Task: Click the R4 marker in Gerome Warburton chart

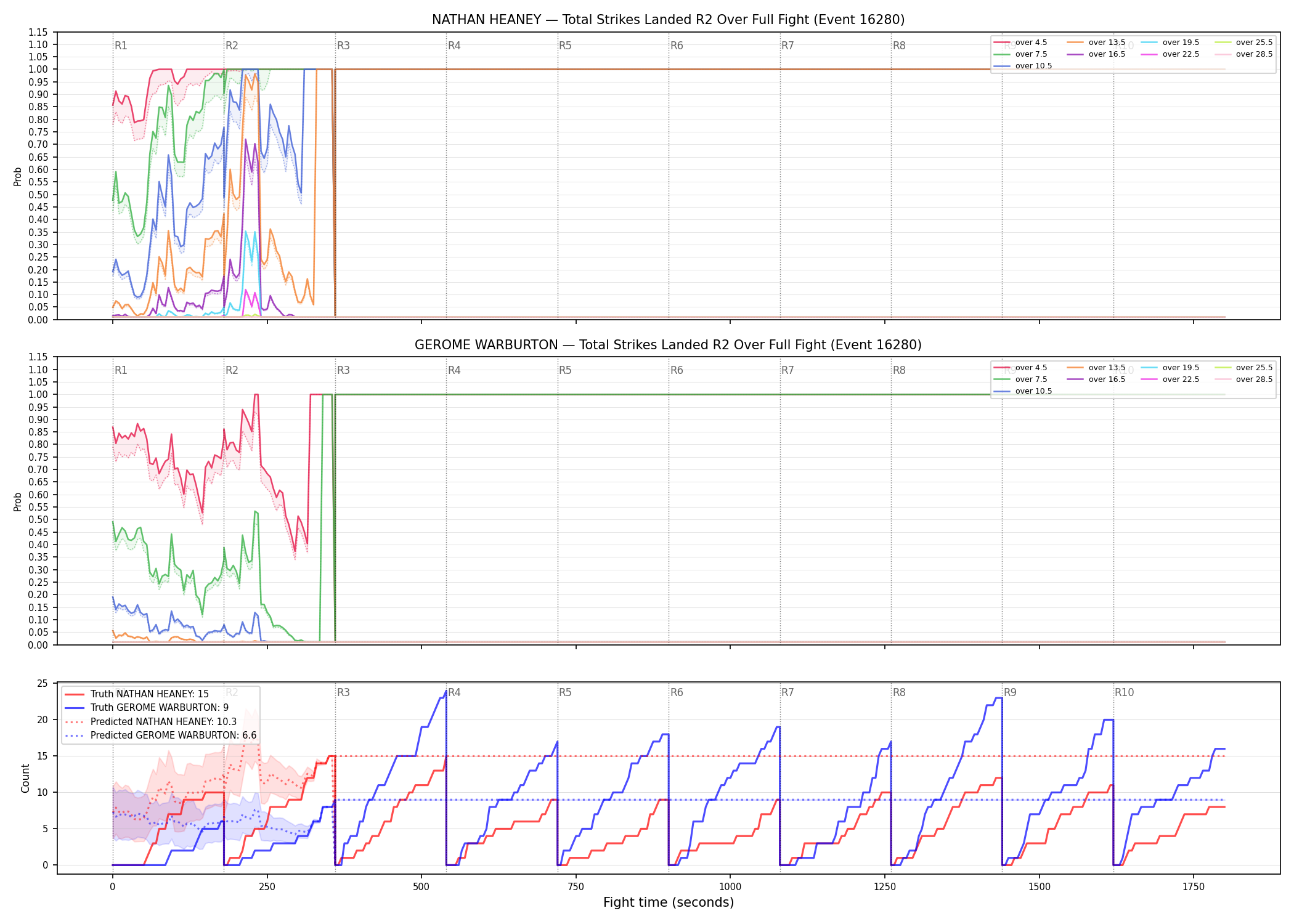Action: (454, 370)
